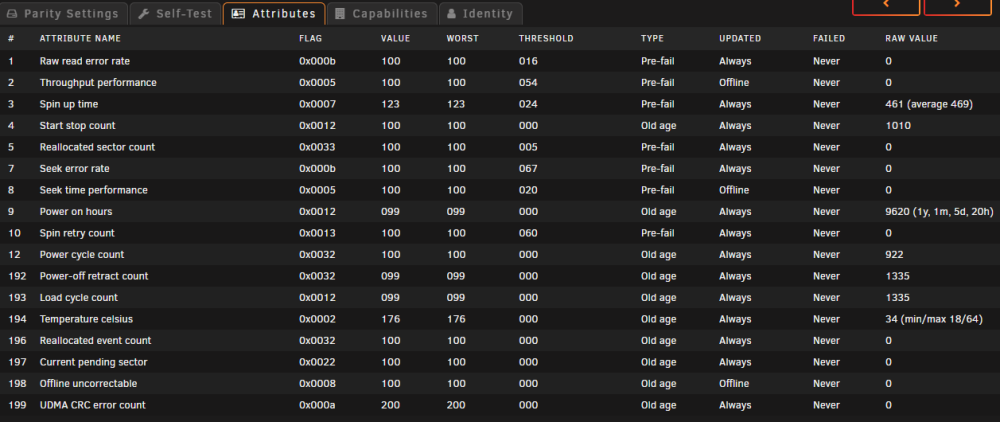Click the building icon on Capabilities tab
Screen dimensions: 1000x422
pyautogui.click(x=341, y=13)
